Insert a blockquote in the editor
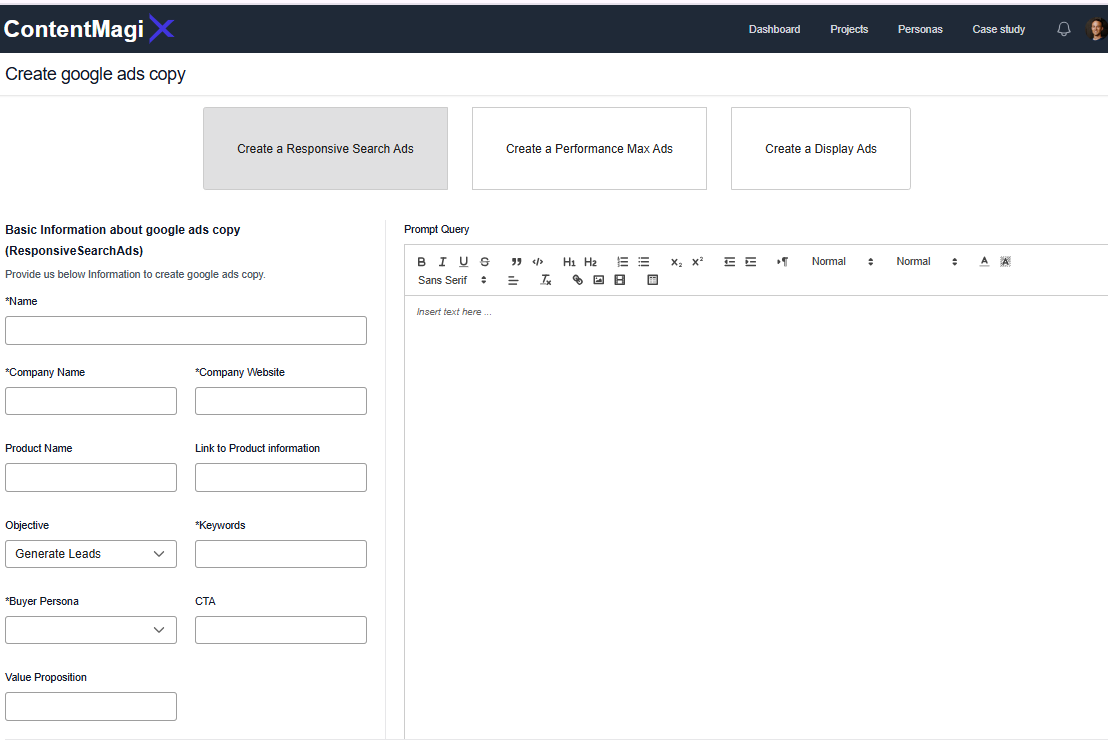 (x=517, y=261)
